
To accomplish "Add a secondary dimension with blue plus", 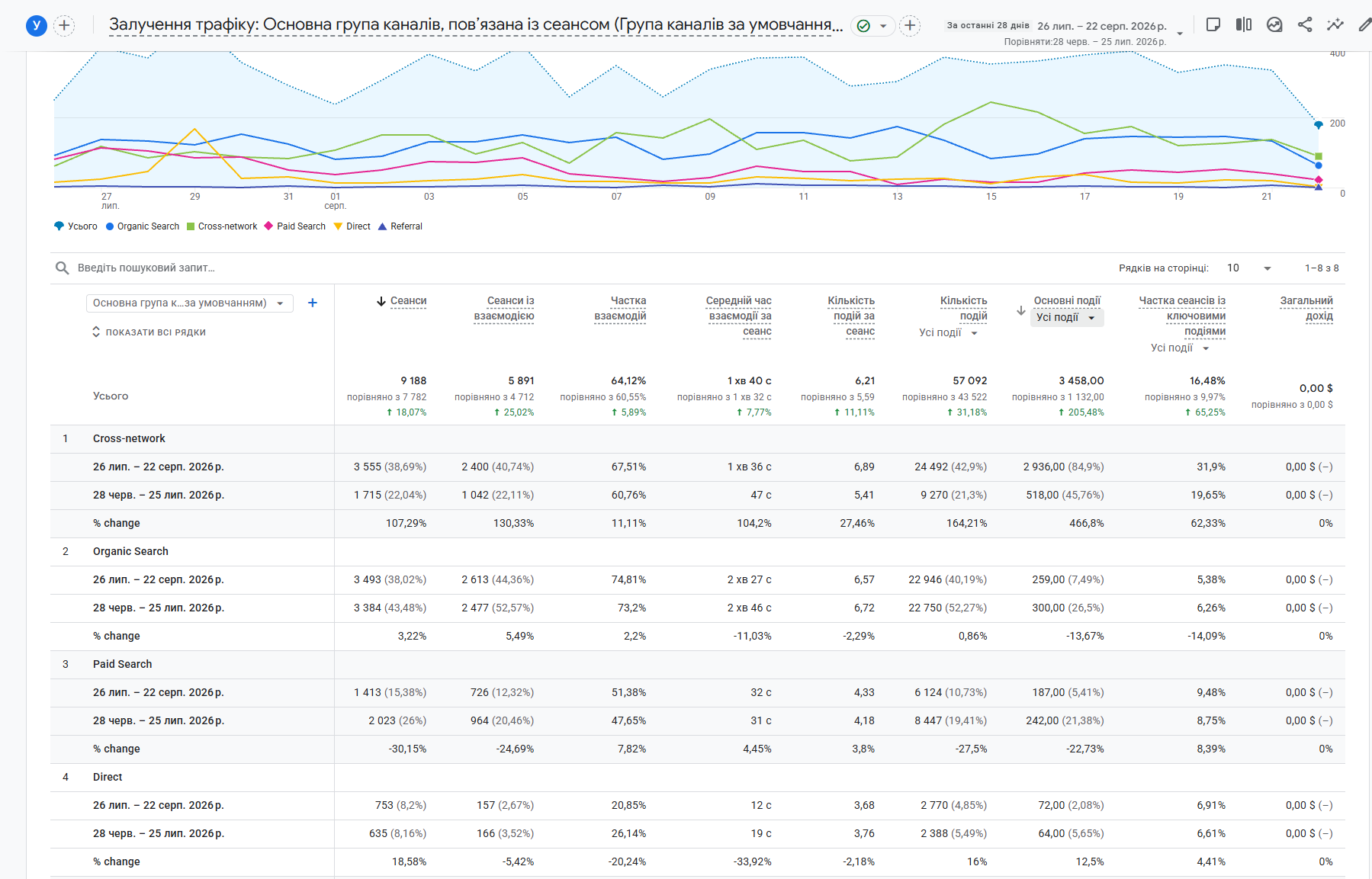I will [x=312, y=303].
